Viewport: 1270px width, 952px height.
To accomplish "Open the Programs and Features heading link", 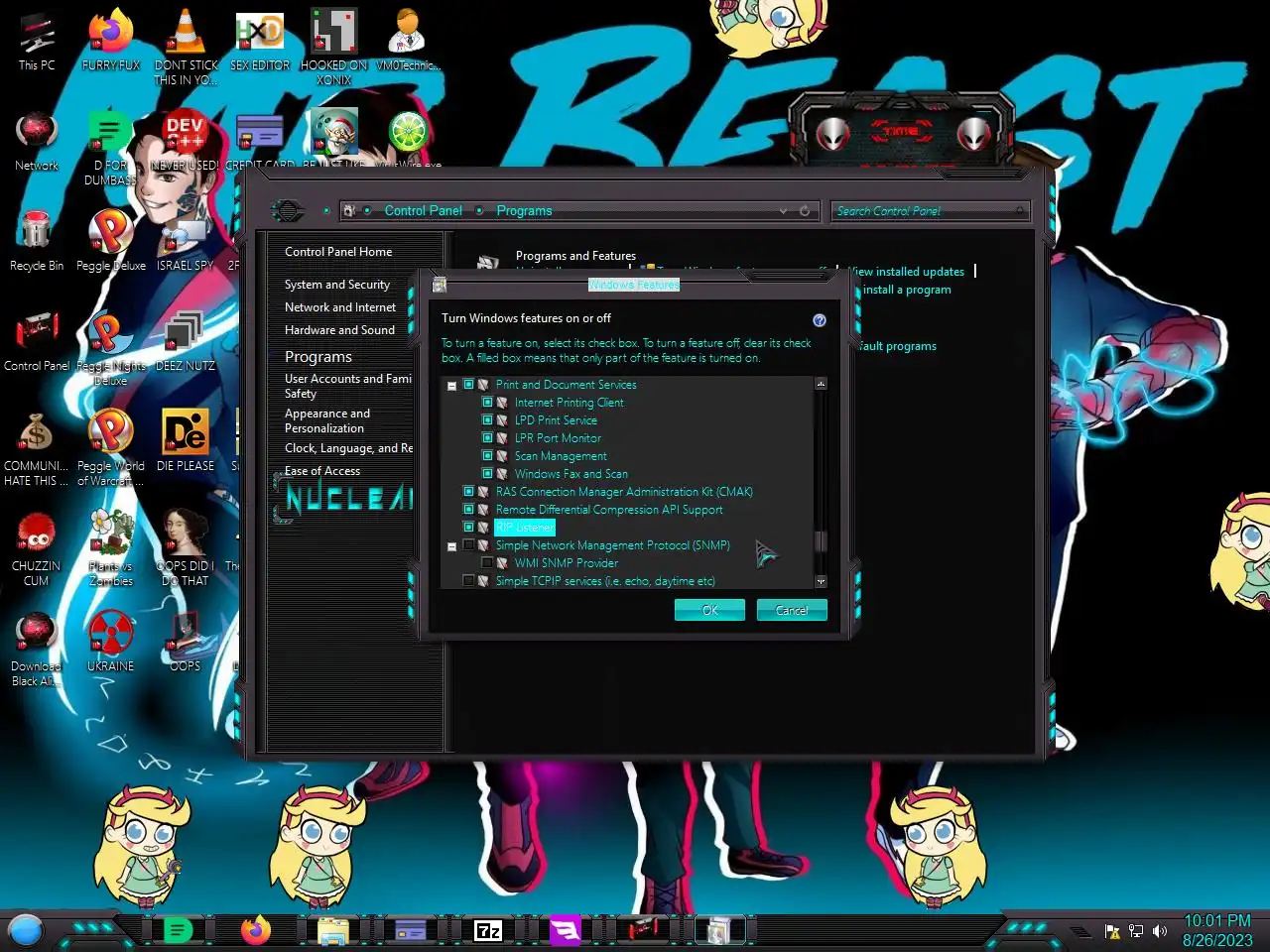I will (x=575, y=256).
